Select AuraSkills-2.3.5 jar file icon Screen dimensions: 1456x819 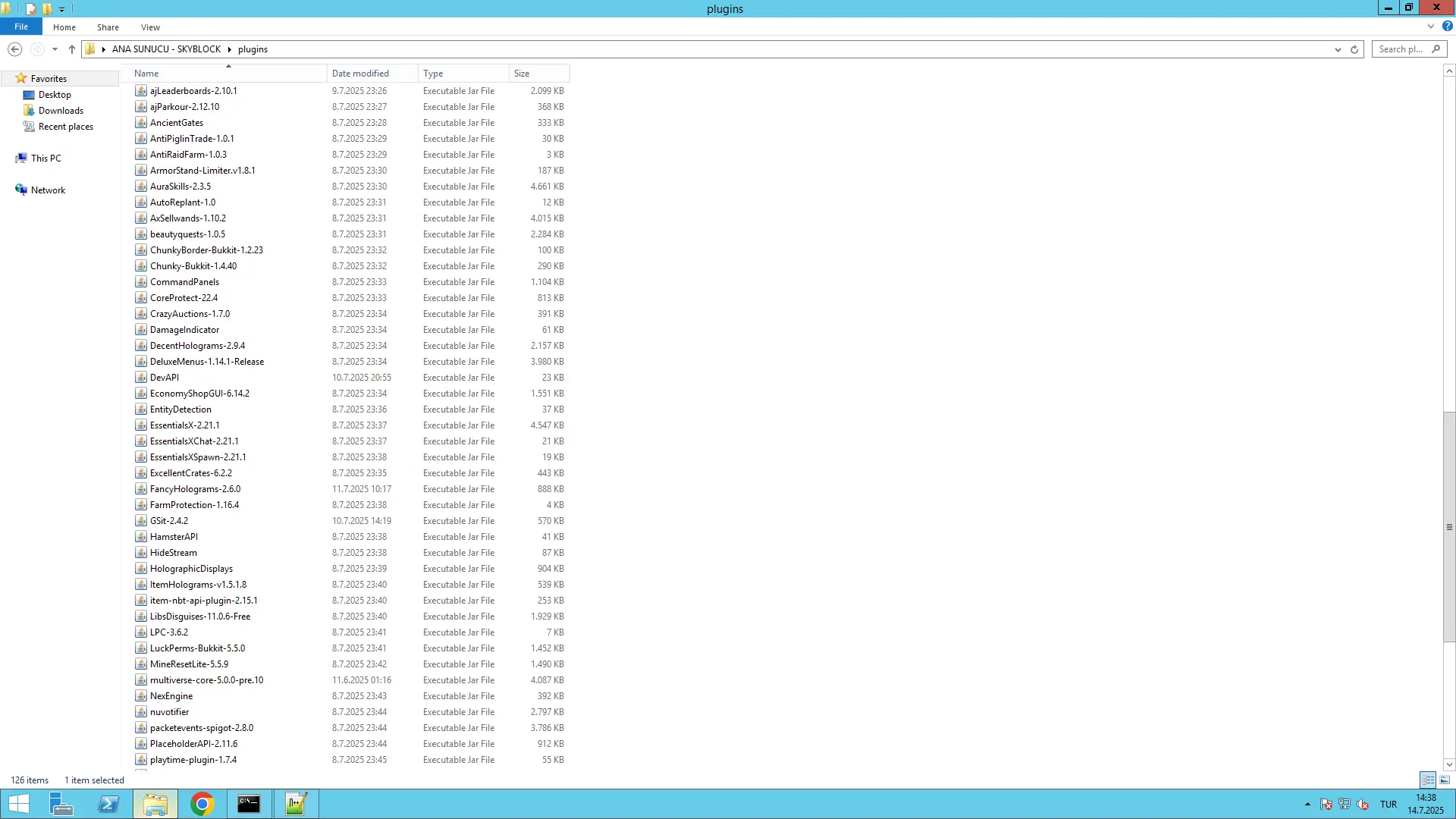coord(141,187)
